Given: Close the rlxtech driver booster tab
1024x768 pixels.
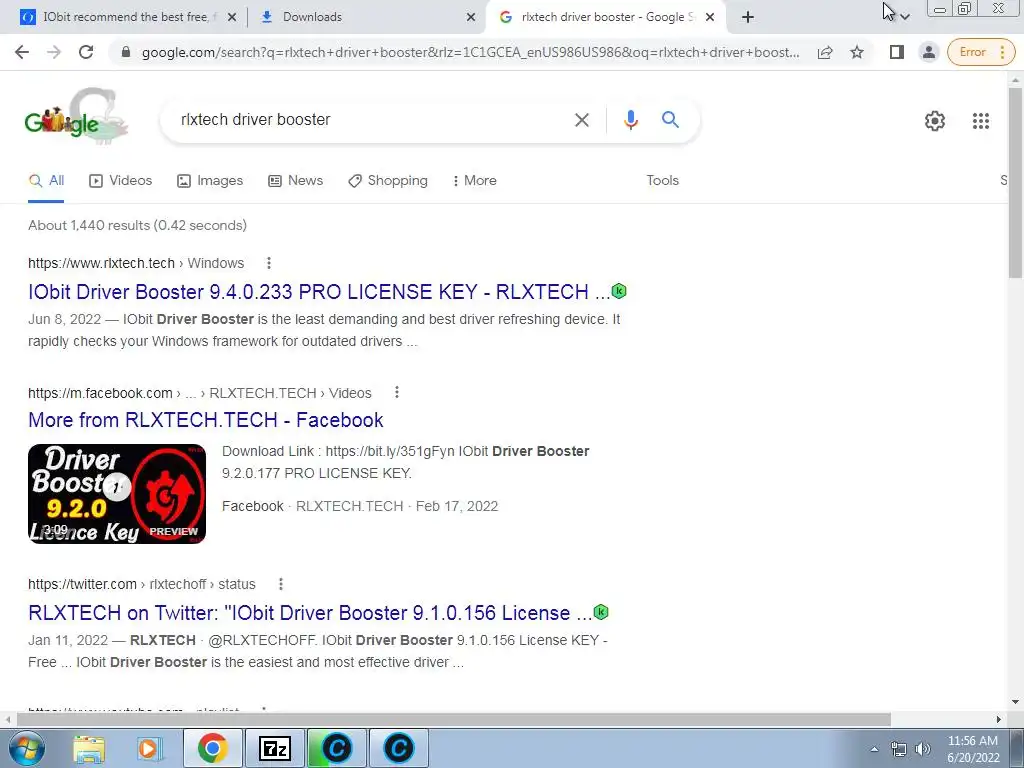Looking at the screenshot, I should click(711, 17).
